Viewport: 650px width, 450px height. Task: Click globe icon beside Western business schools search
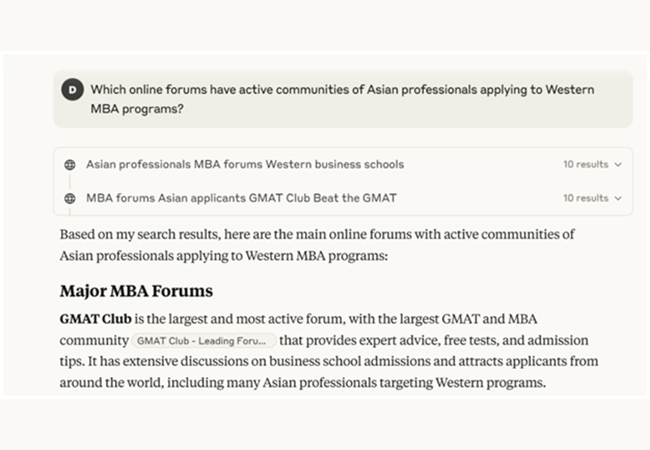pyautogui.click(x=70, y=165)
